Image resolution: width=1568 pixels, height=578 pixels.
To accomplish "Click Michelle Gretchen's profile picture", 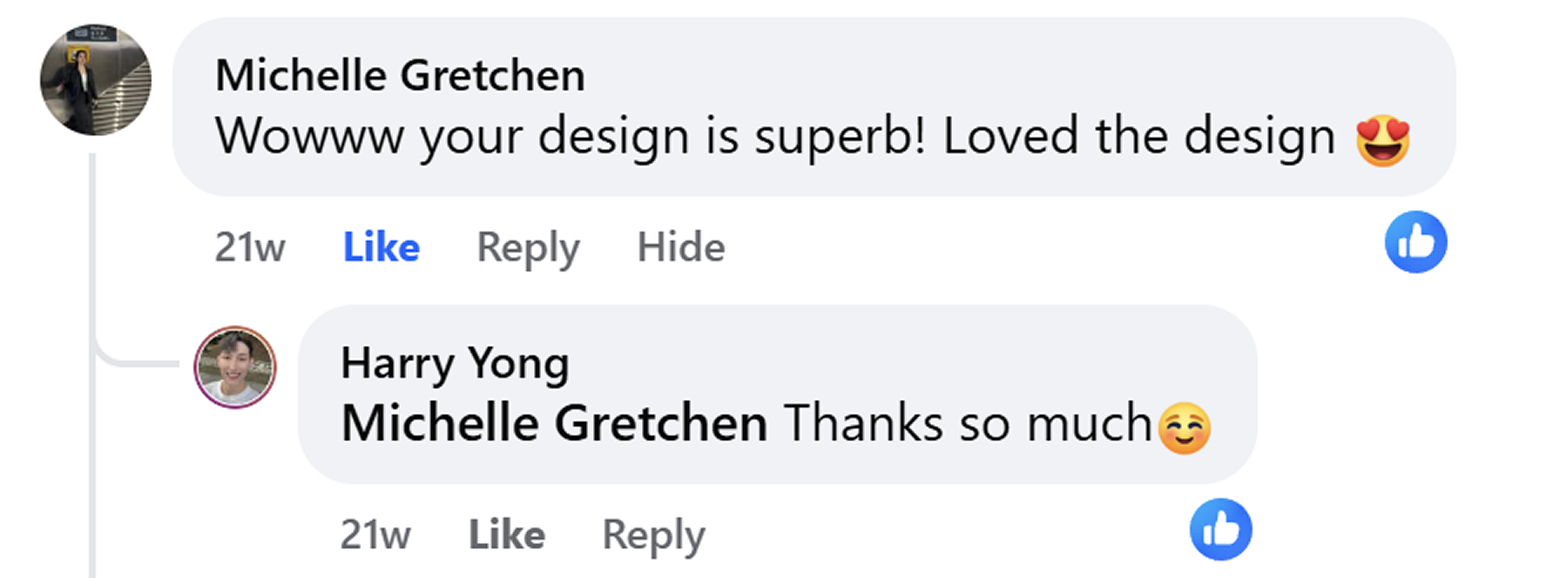I will coord(96,80).
